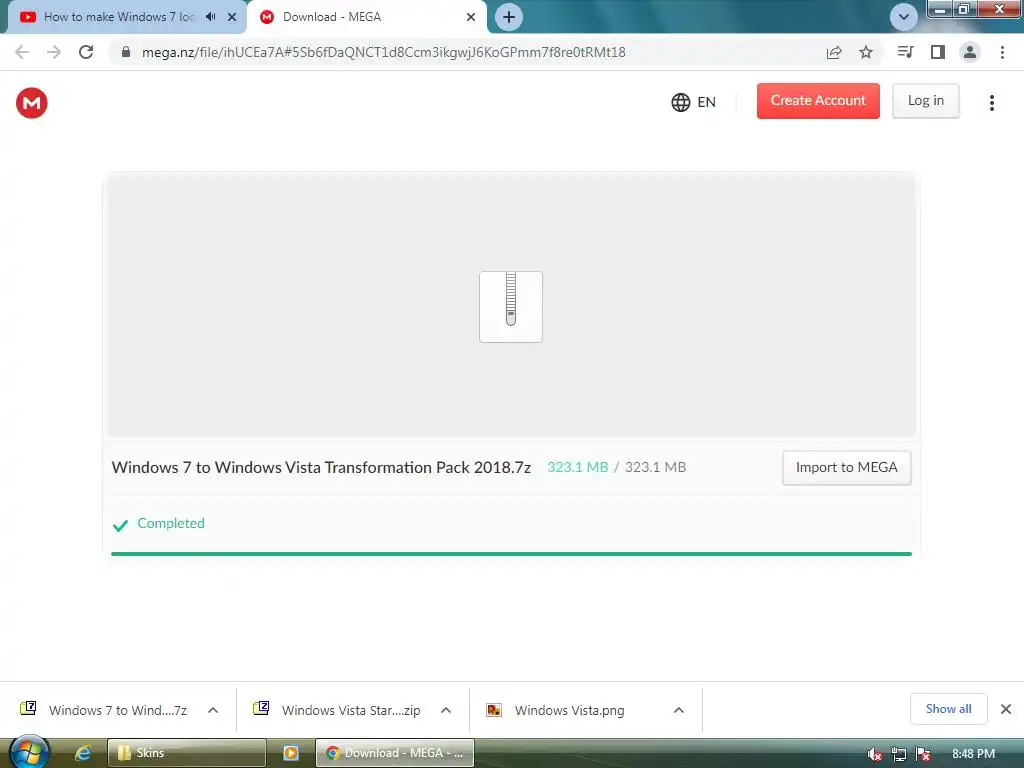1024x768 pixels.
Task: Open MEGA page three-dot menu
Action: coord(991,103)
